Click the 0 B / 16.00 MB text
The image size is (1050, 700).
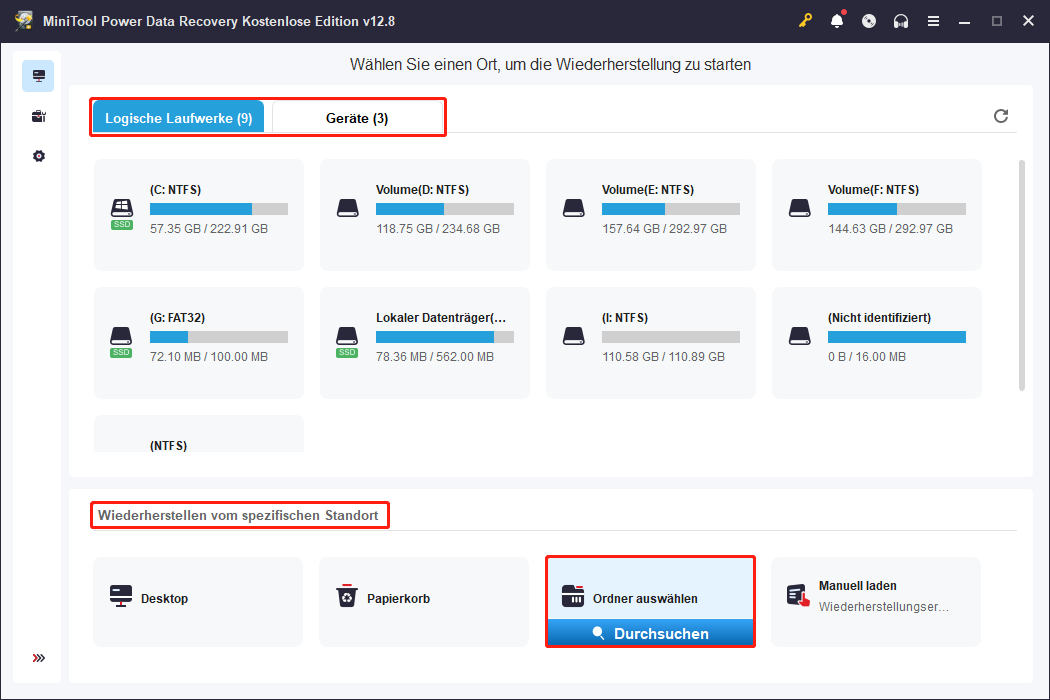tap(867, 356)
